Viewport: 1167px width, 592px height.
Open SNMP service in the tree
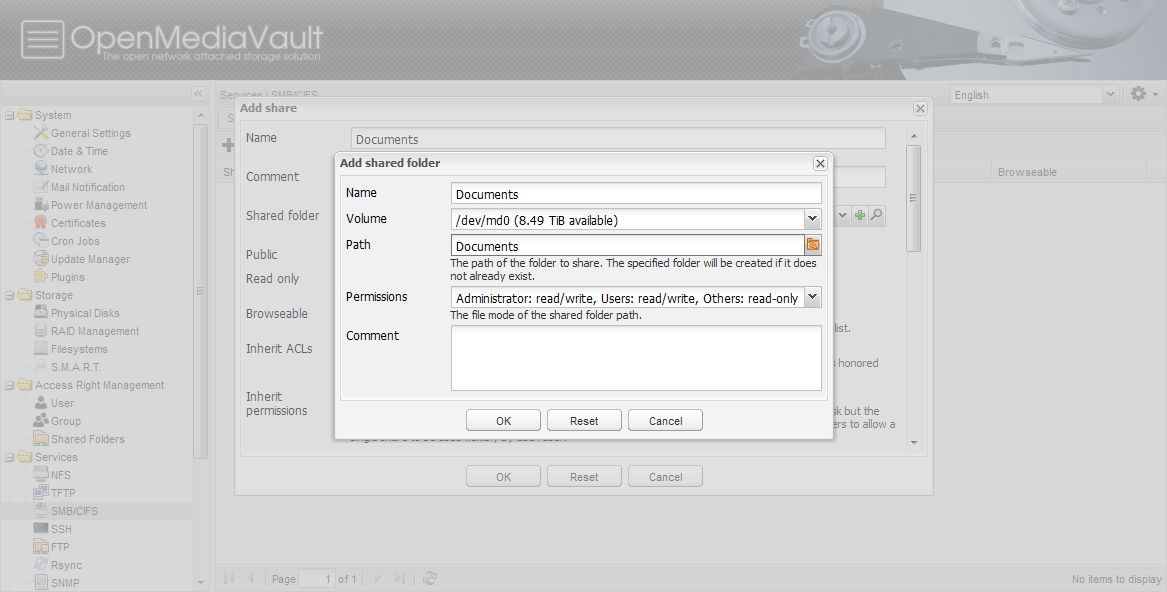click(65, 583)
